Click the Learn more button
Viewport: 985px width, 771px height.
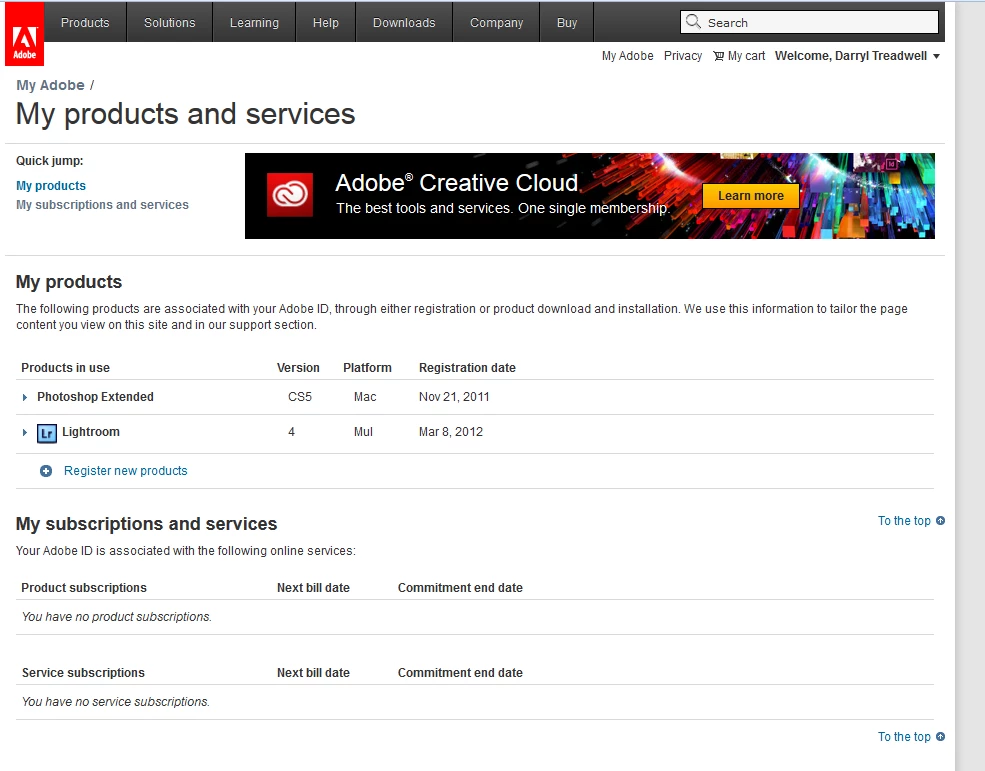[751, 195]
